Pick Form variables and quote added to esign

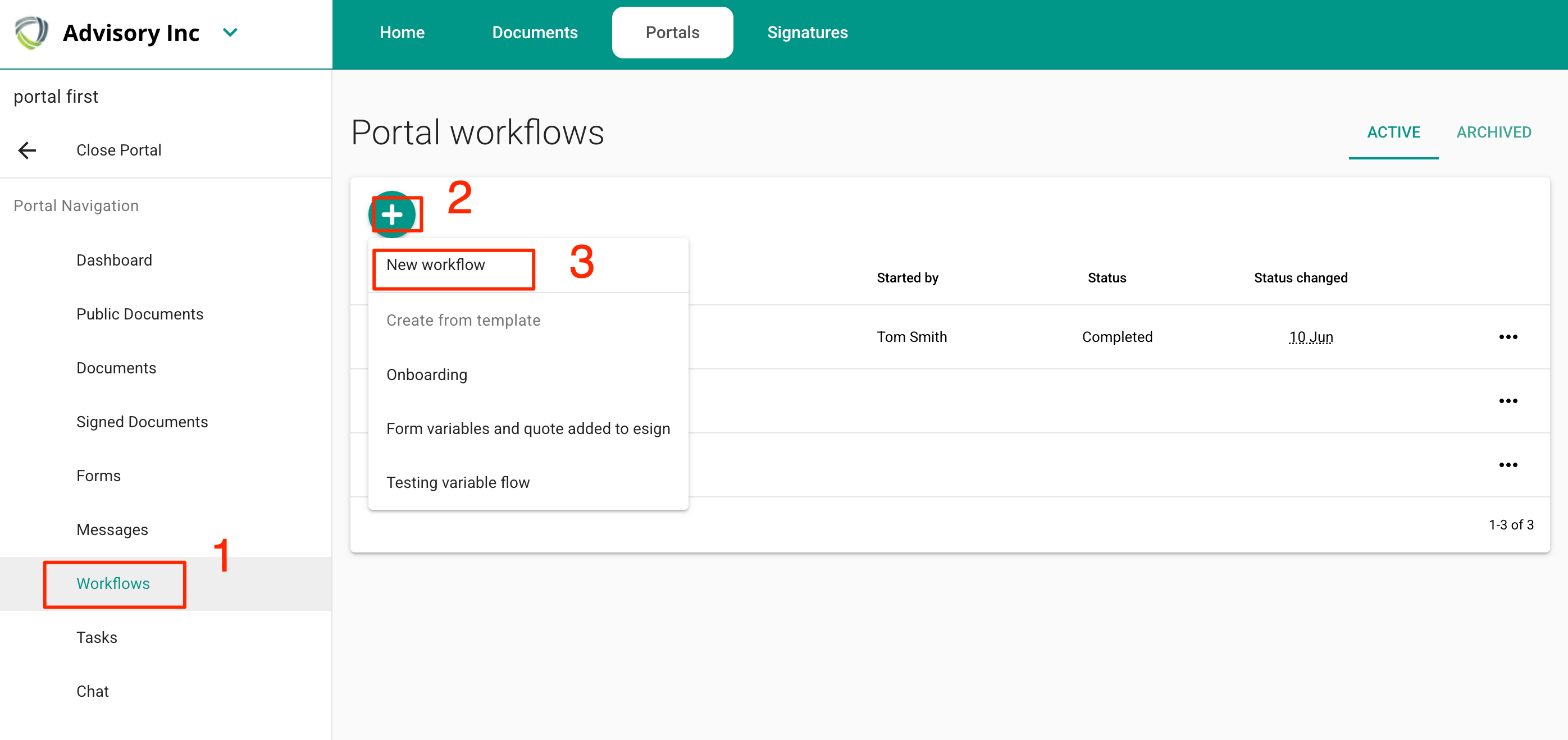point(528,429)
